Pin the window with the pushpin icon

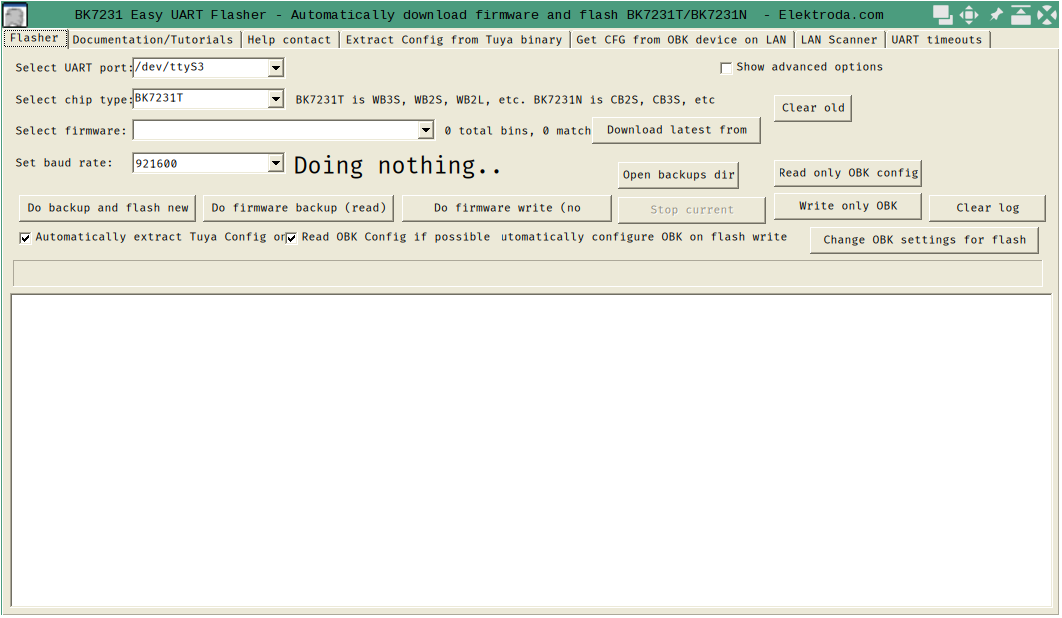(x=995, y=15)
